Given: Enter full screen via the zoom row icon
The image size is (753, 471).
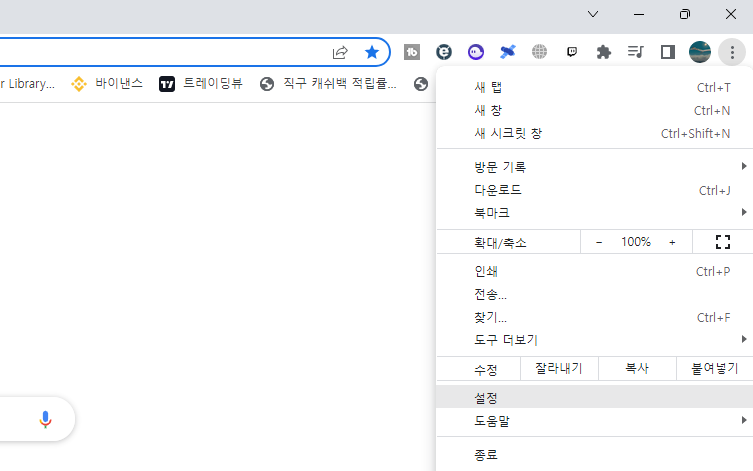Looking at the screenshot, I should click(x=722, y=242).
